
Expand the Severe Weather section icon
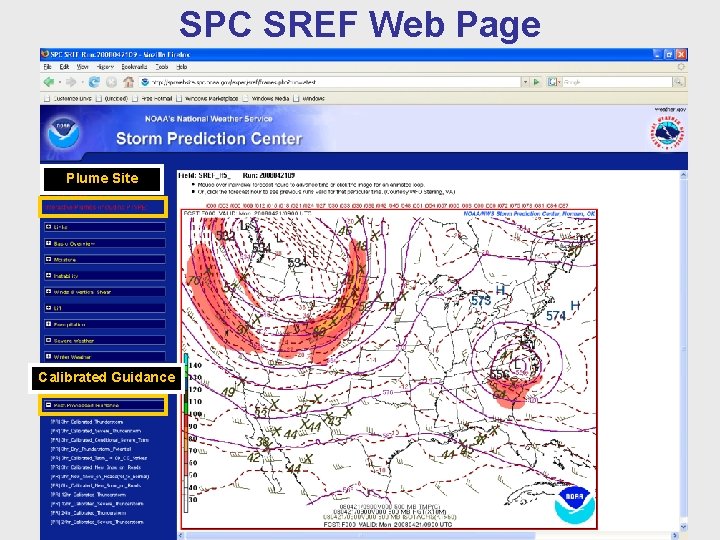click(48, 340)
